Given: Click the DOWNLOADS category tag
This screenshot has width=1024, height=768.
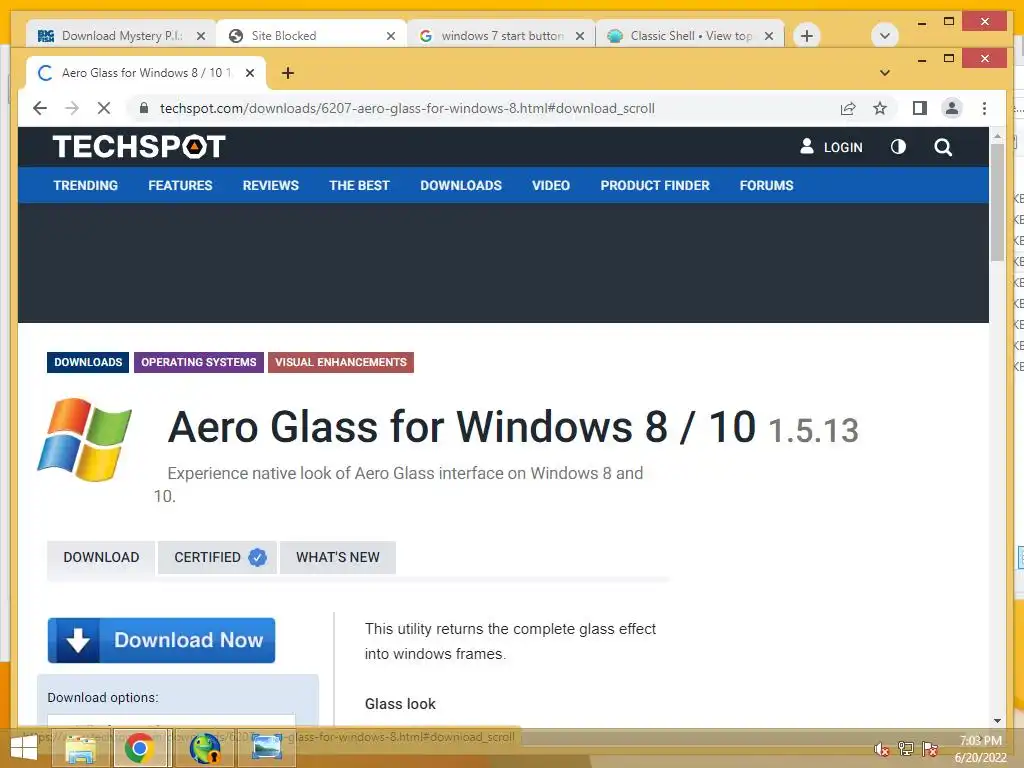Looking at the screenshot, I should 88,362.
